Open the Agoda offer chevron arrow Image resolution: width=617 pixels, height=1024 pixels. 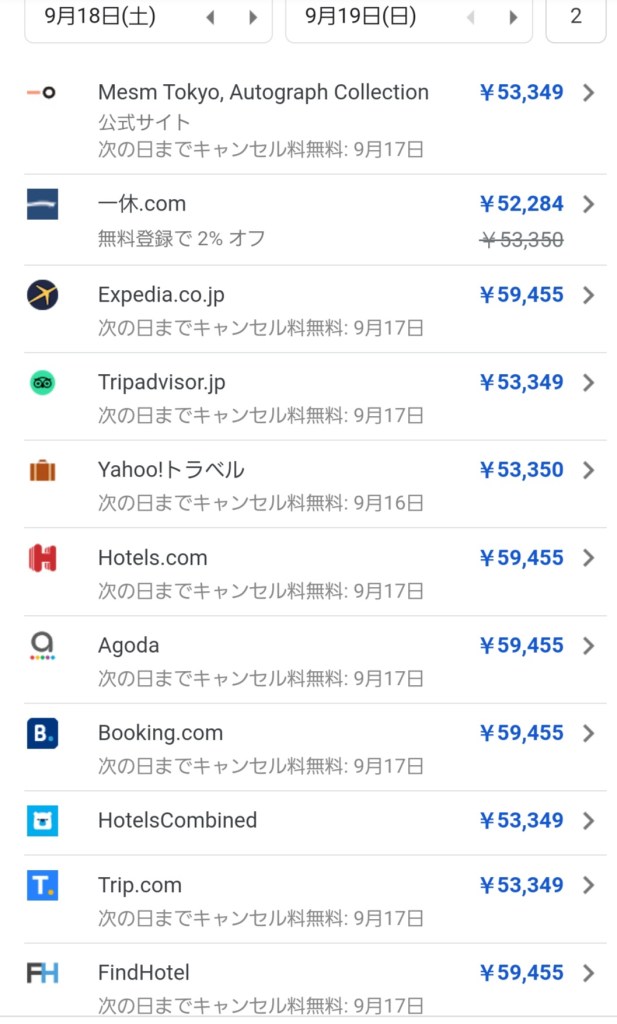tap(589, 646)
